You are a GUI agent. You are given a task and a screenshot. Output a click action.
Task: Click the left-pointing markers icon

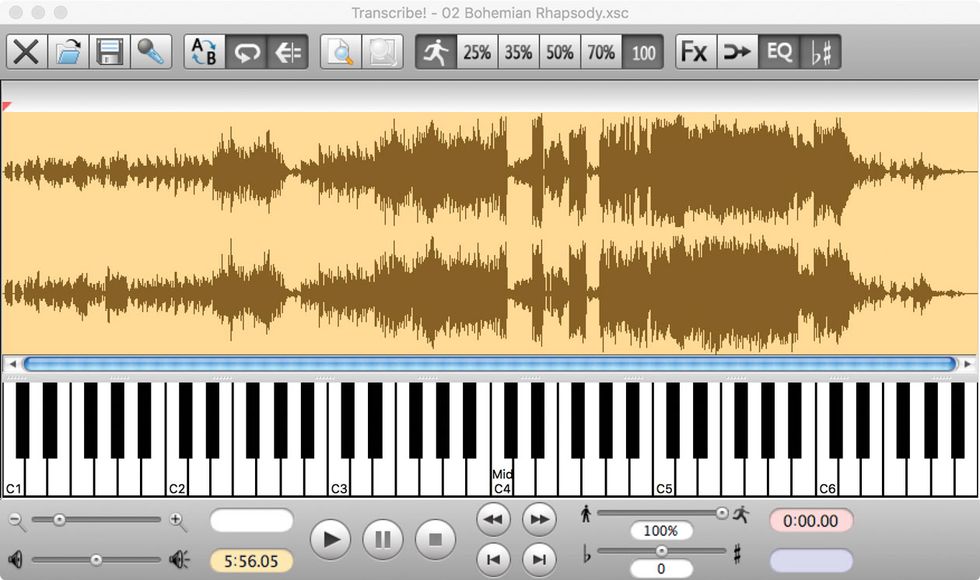coord(288,52)
